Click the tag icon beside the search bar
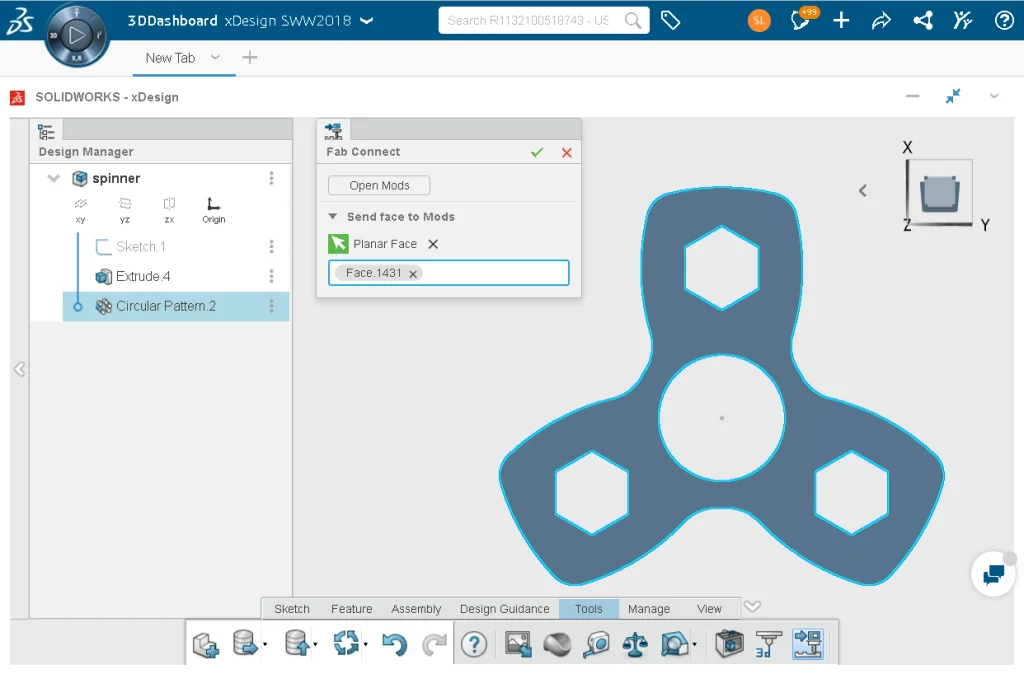Screen dimensions: 1024x674 point(671,19)
